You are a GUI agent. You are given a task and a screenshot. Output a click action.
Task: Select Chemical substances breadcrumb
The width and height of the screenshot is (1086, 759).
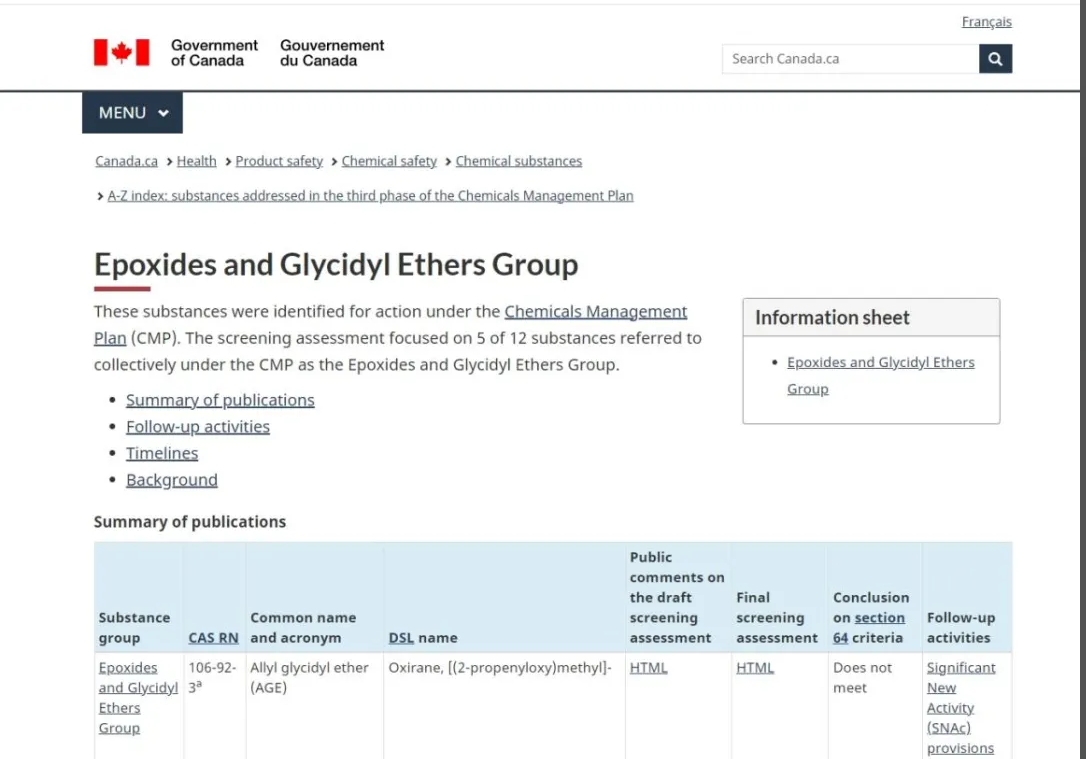(x=518, y=161)
